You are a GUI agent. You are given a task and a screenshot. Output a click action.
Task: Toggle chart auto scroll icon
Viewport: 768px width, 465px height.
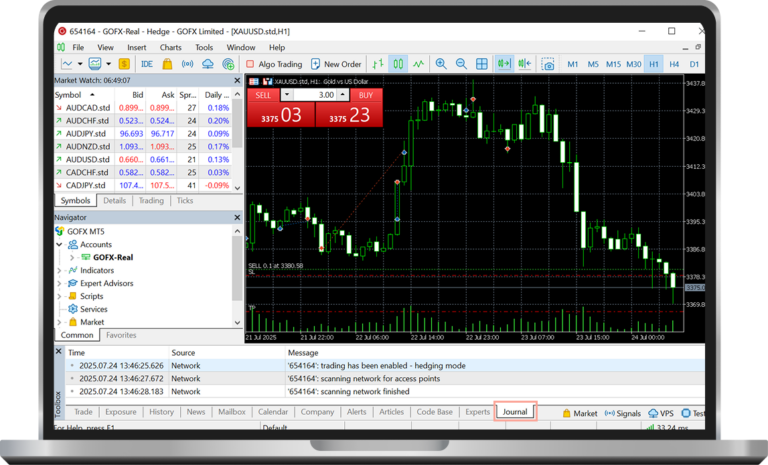(504, 64)
